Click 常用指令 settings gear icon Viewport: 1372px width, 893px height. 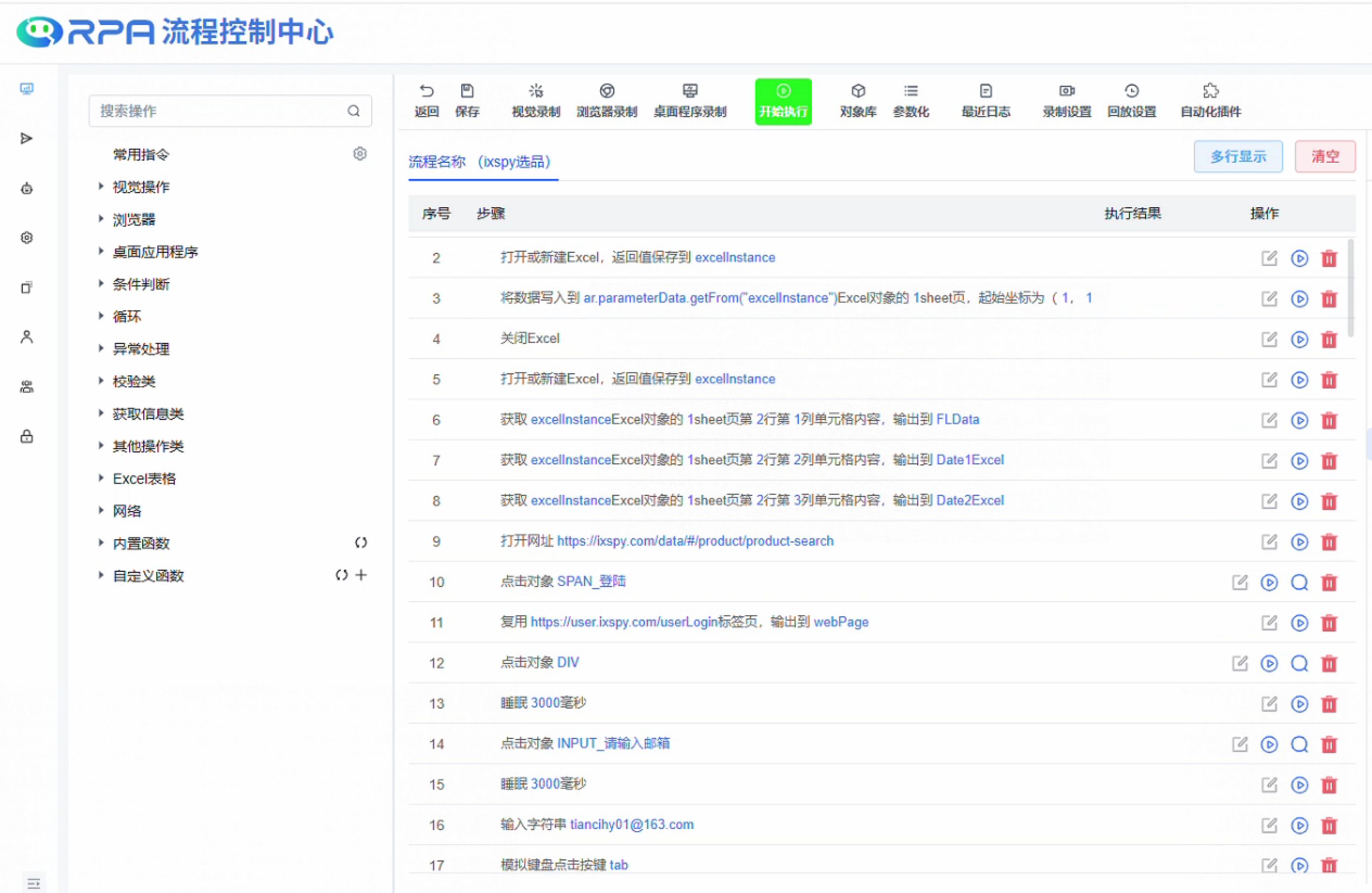pyautogui.click(x=360, y=154)
